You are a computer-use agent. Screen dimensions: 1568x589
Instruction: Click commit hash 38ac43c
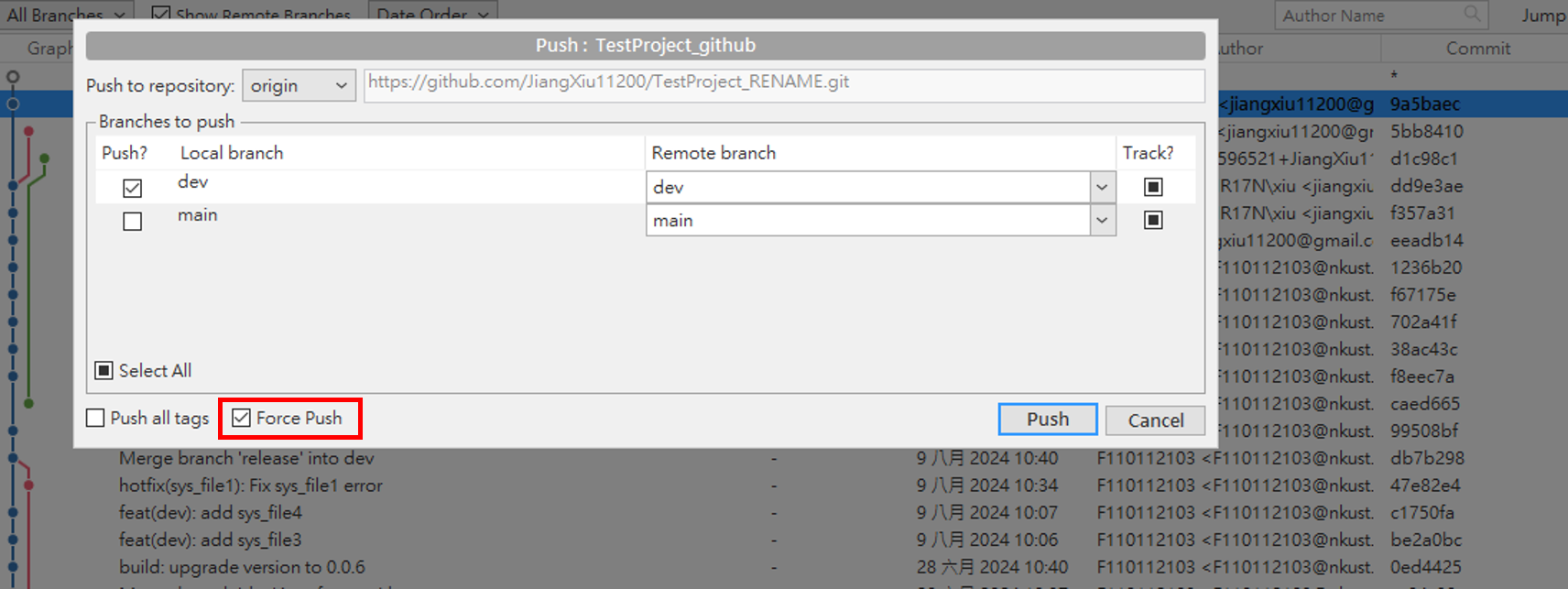point(1423,349)
